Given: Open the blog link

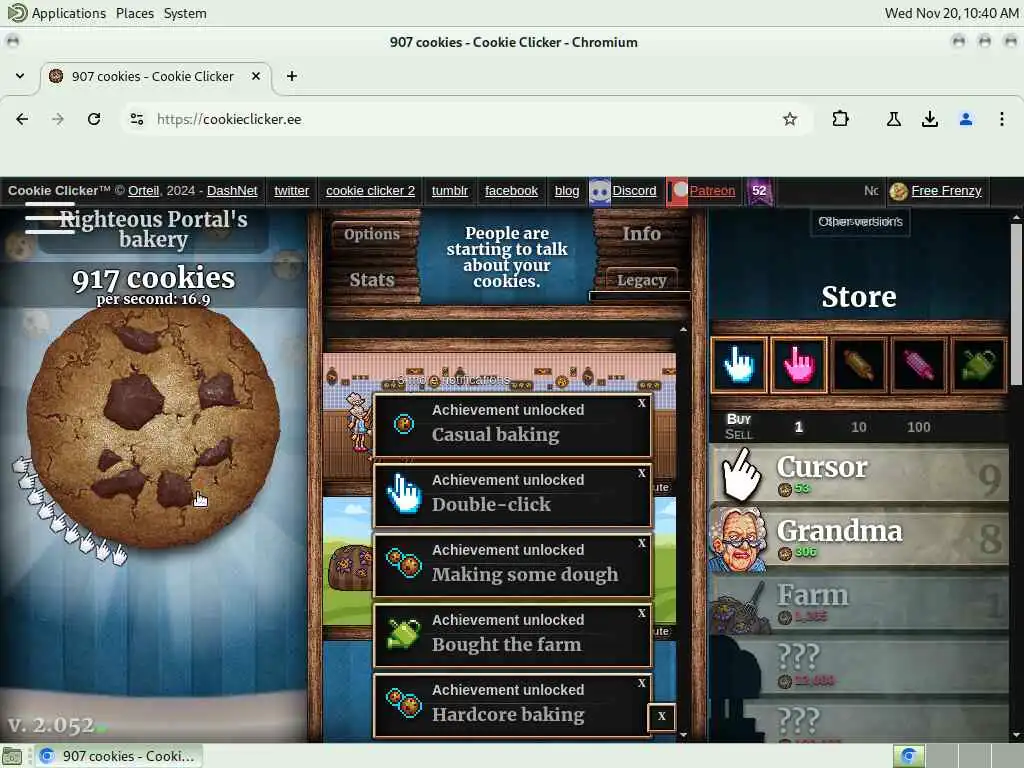Looking at the screenshot, I should pyautogui.click(x=567, y=191).
